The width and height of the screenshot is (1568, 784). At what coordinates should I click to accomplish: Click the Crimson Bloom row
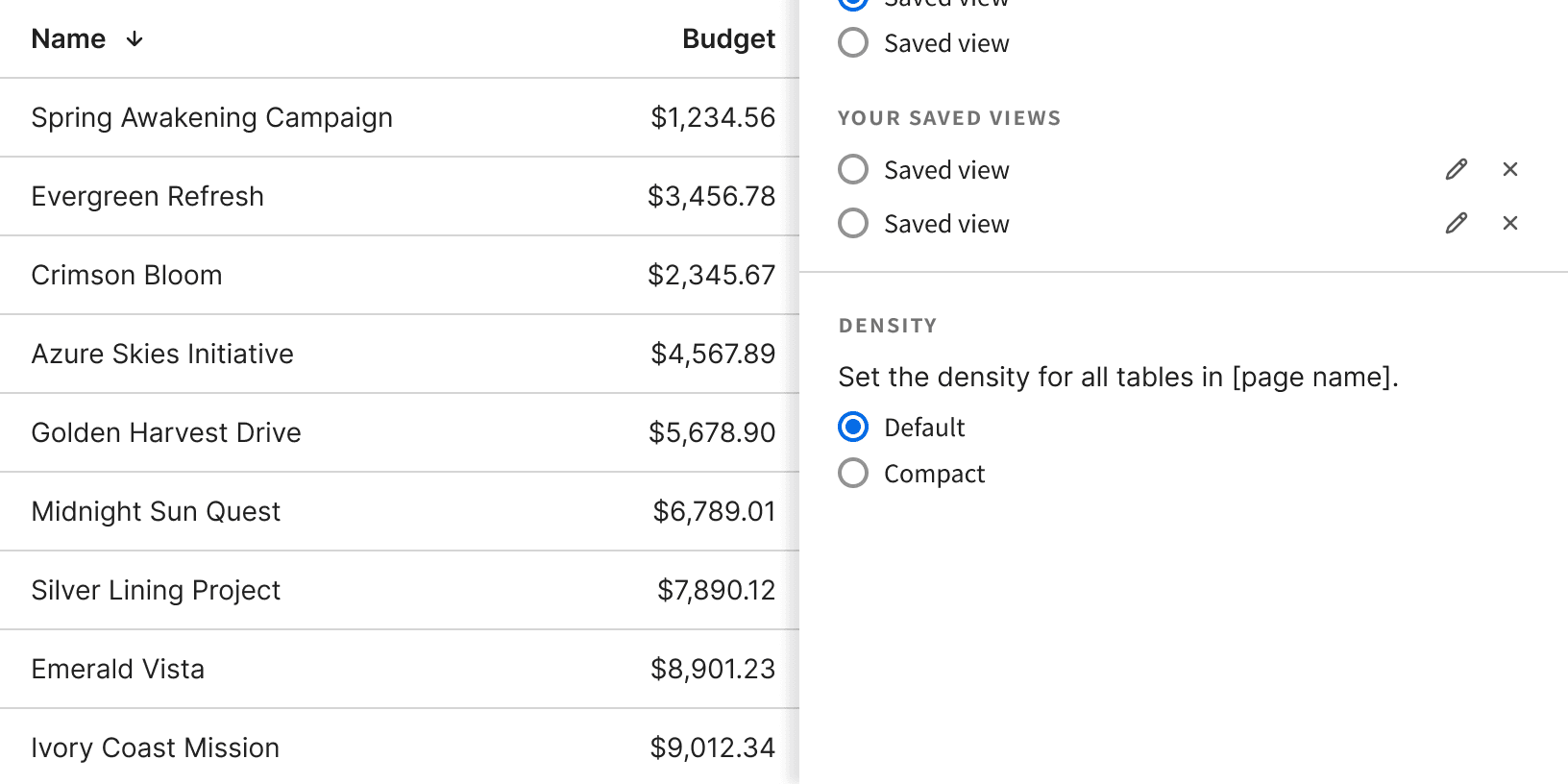click(127, 276)
